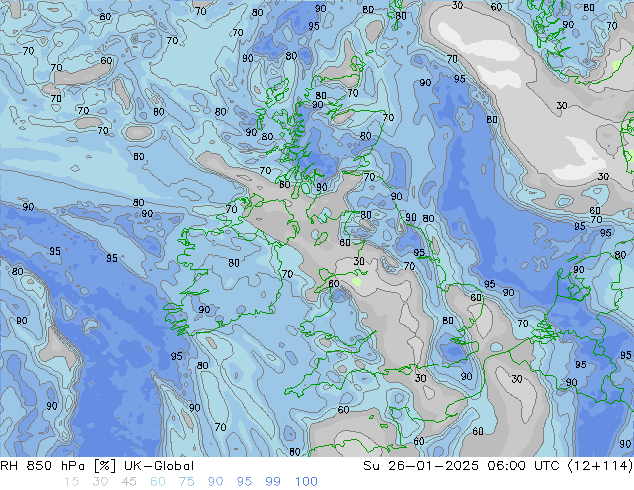The height and width of the screenshot is (490, 634).
Task: Click the '(12+114)' forecast step text
Action: pyautogui.click(x=600, y=466)
